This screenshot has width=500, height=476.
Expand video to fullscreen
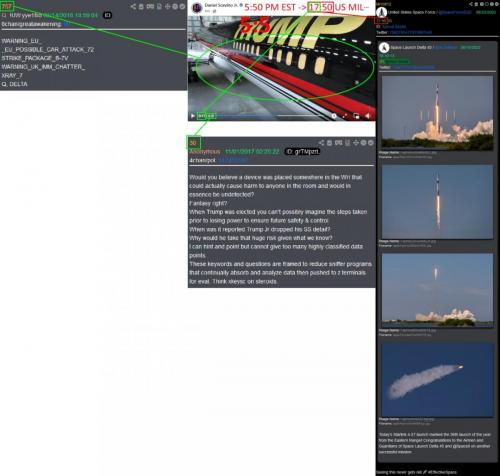pos(345,116)
